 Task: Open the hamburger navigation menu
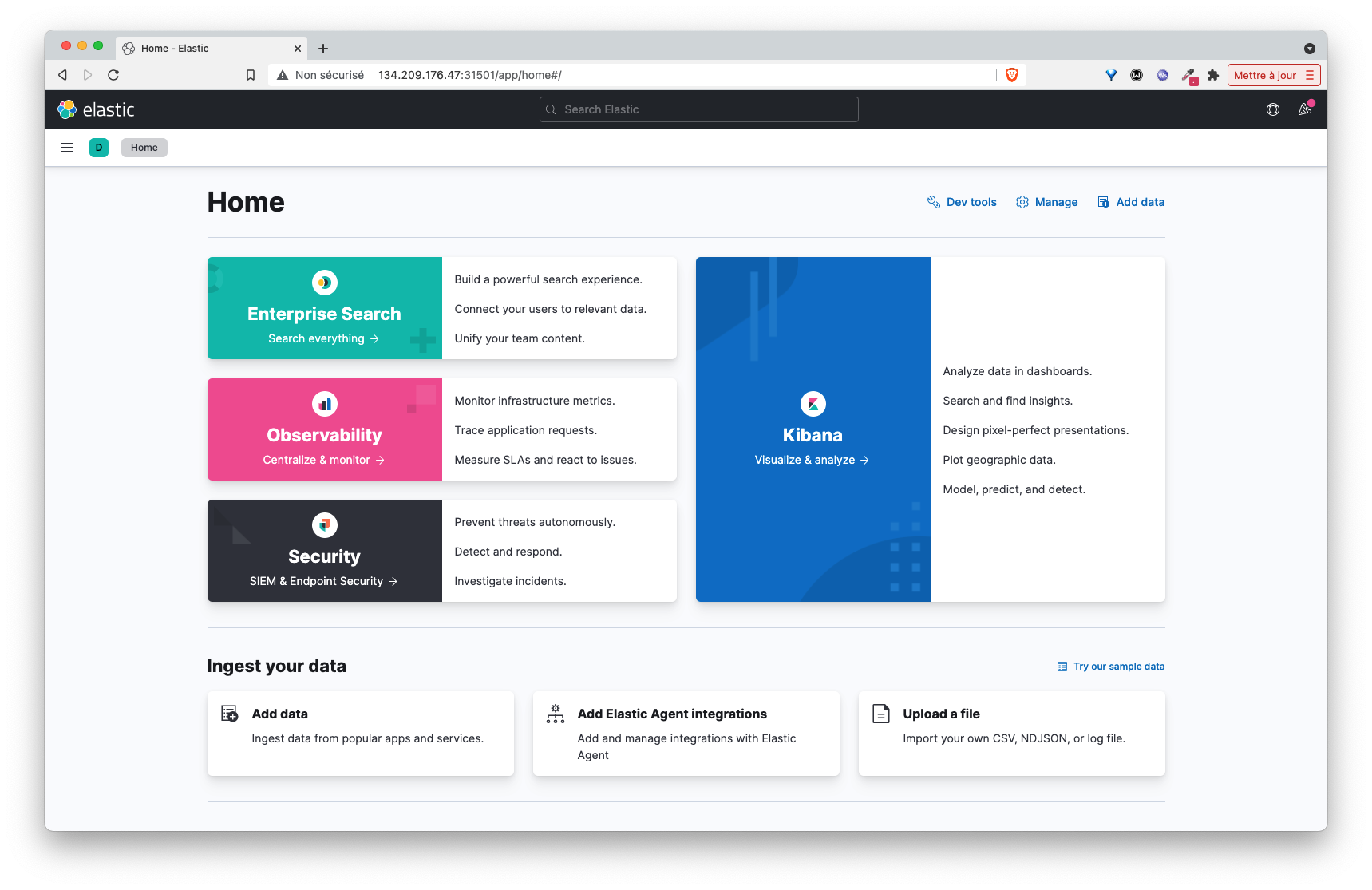(67, 148)
